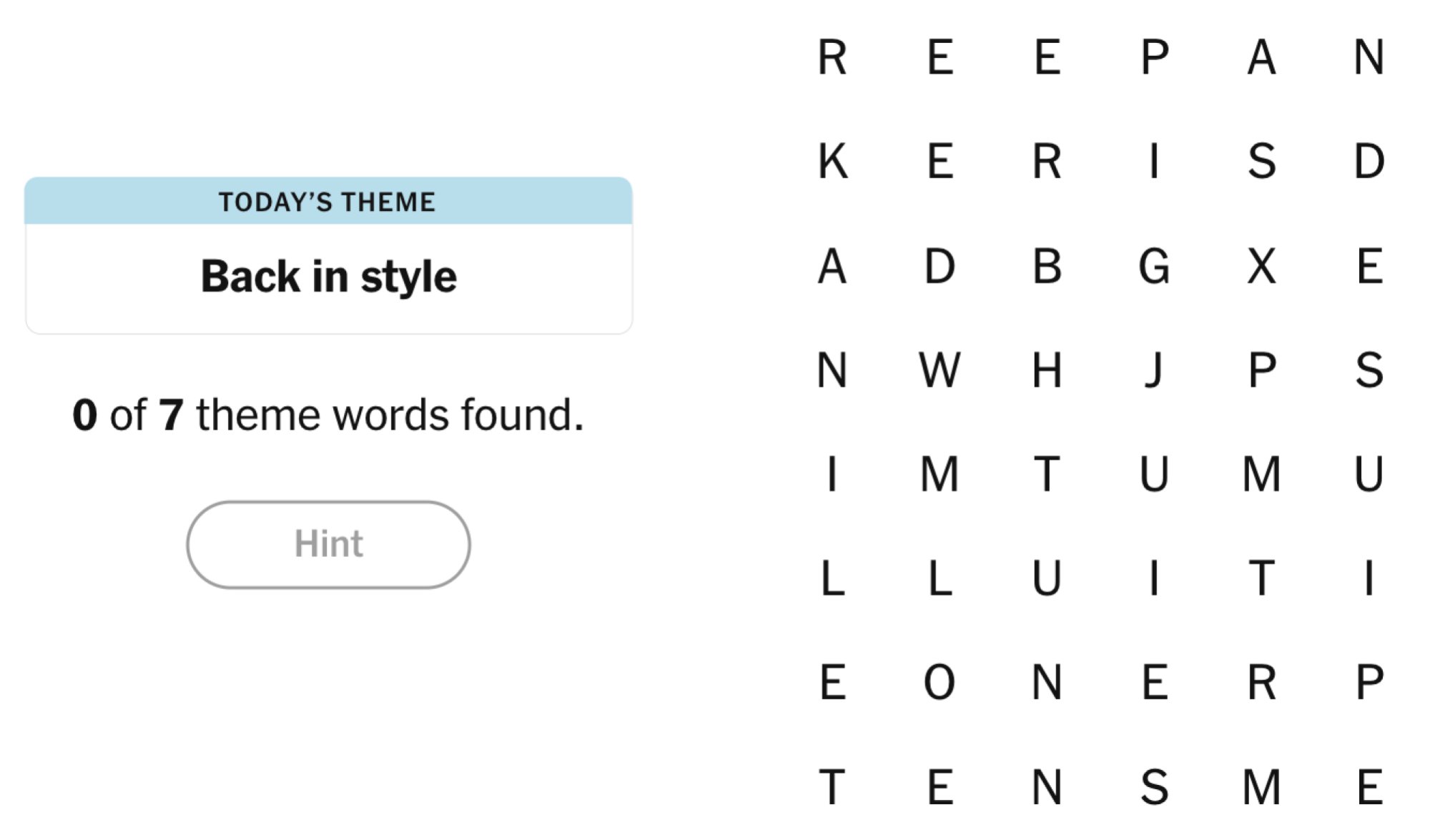This screenshot has width=1430, height=840.
Task: Select the letter S in the bottom row
Action: (1154, 786)
